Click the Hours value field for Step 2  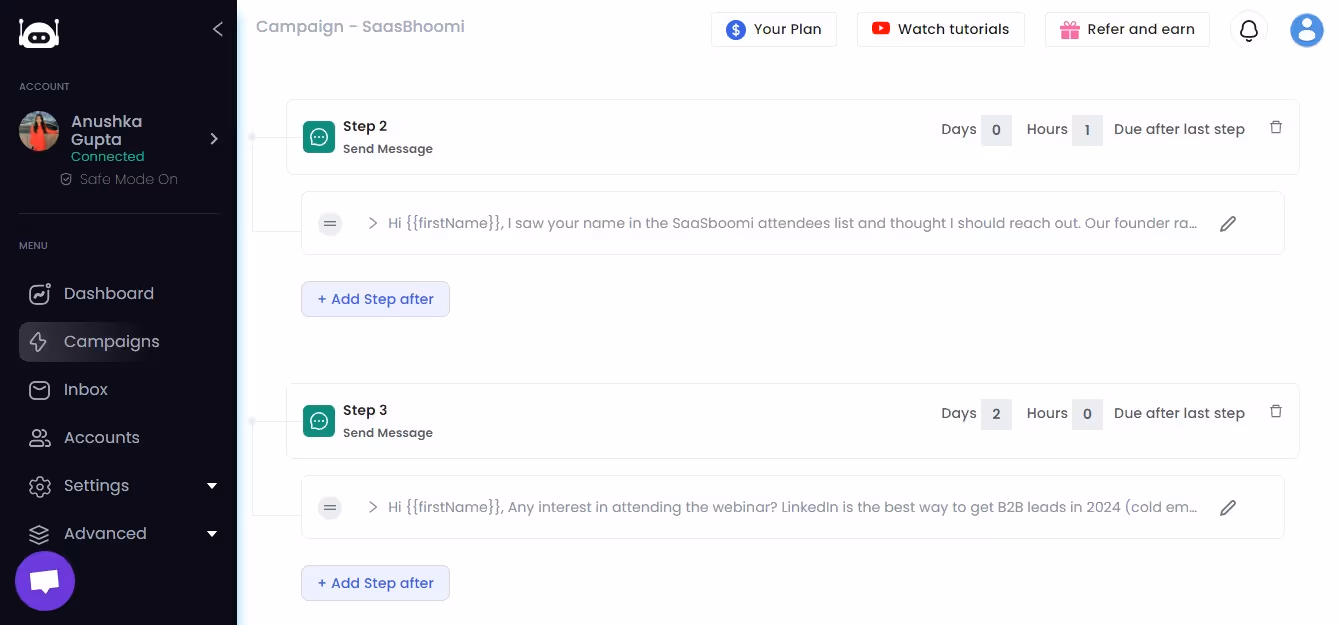[1089, 130]
